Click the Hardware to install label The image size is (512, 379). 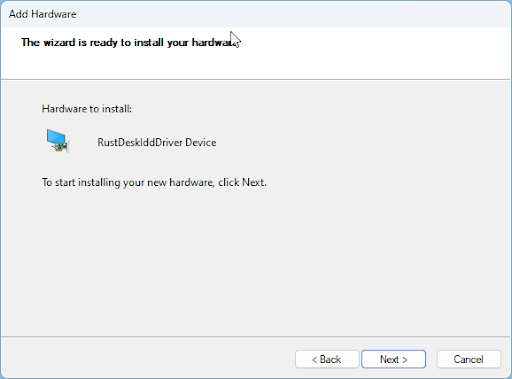[x=87, y=109]
